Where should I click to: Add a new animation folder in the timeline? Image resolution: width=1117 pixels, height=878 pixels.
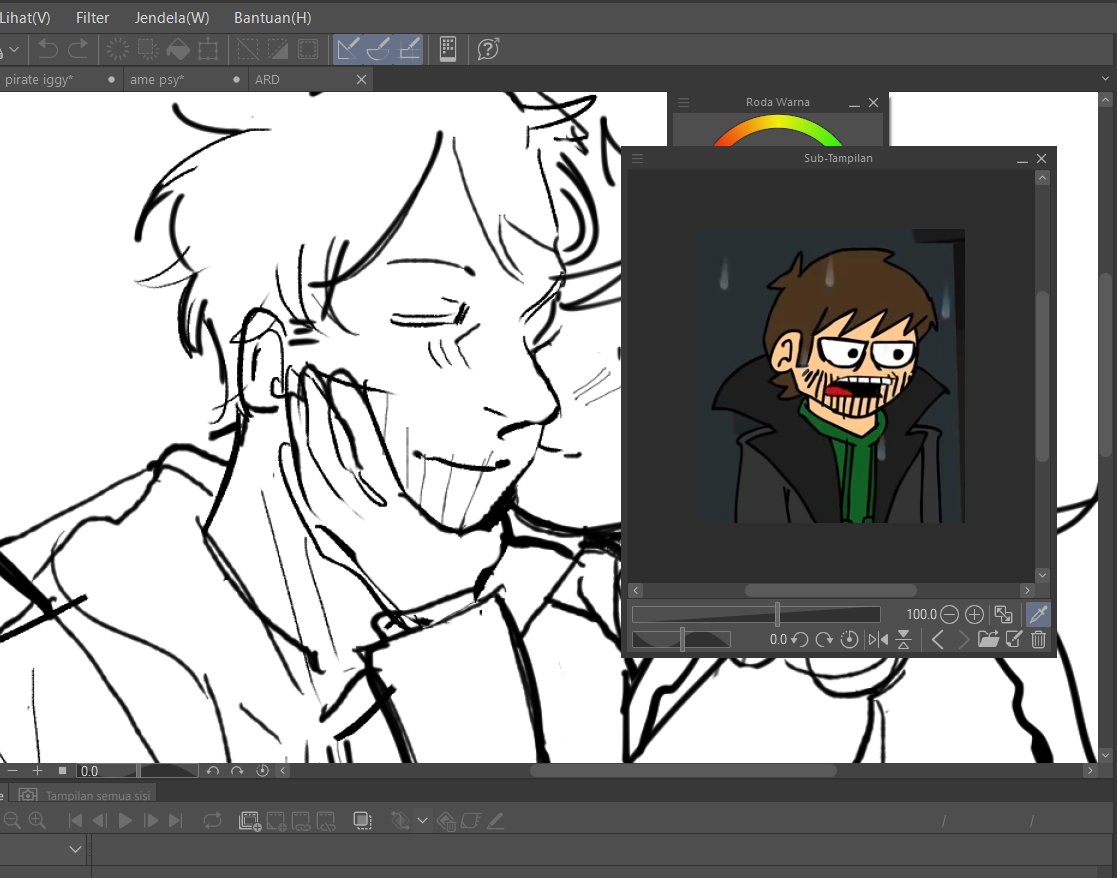coord(249,821)
